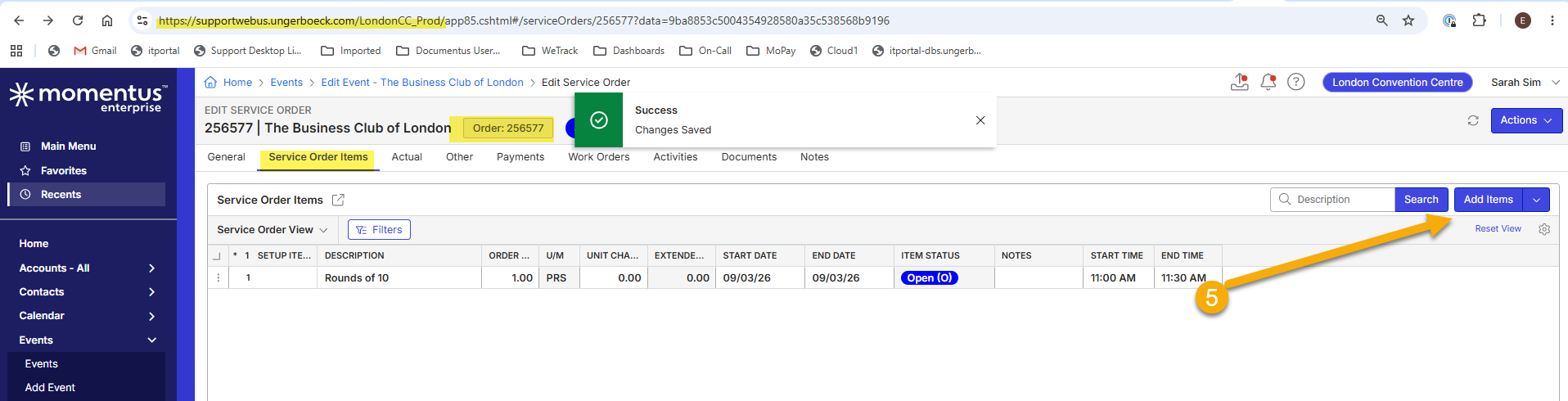Click the Home breadcrumb link

(237, 83)
